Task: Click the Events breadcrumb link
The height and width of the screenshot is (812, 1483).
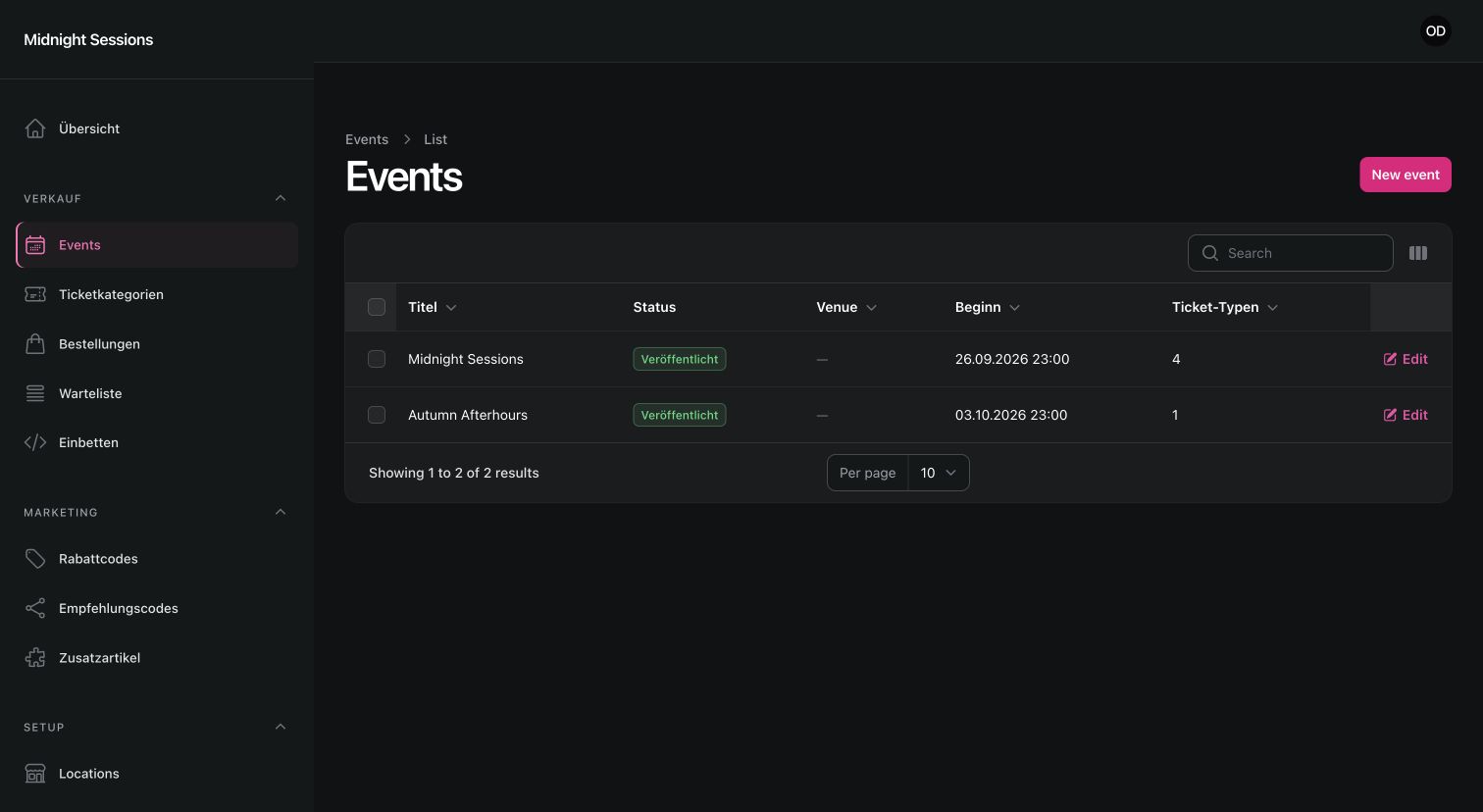Action: pos(367,139)
